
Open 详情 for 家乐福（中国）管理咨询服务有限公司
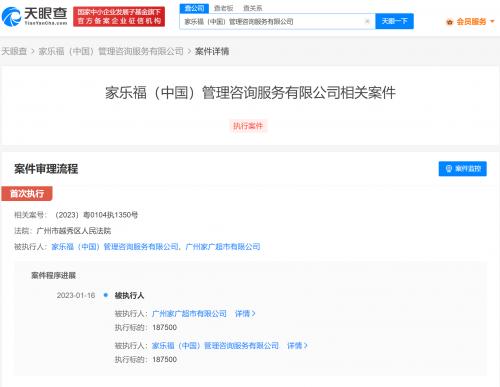(x=297, y=346)
